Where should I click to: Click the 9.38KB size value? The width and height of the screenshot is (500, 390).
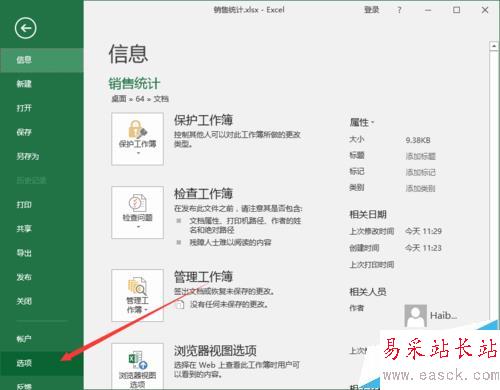(x=418, y=140)
